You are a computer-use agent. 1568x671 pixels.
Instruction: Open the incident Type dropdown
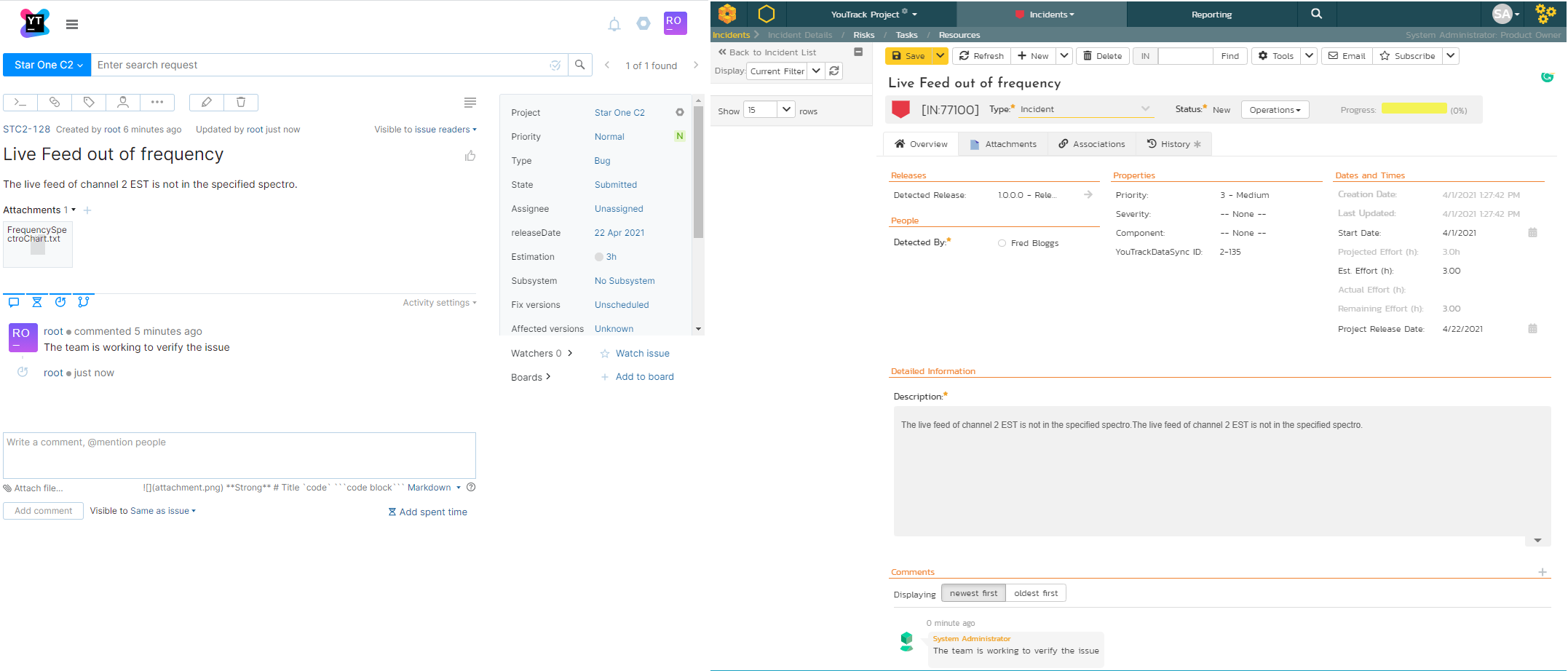[x=1085, y=109]
